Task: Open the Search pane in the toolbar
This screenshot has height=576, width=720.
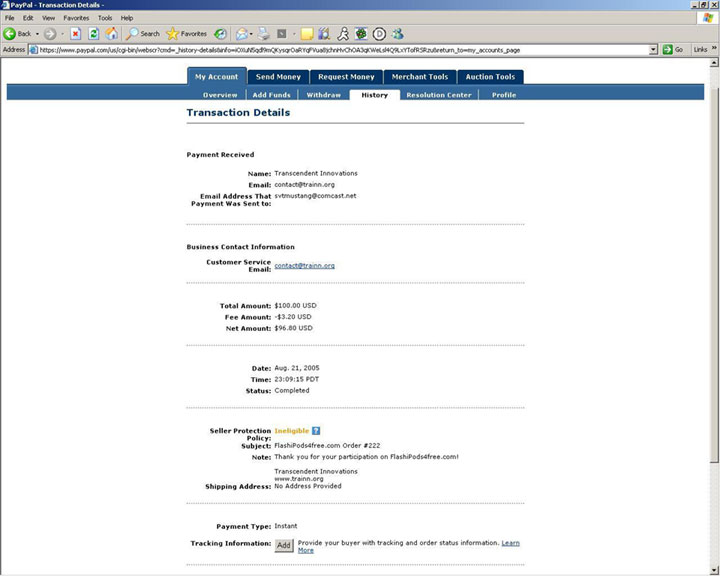Action: click(143, 34)
